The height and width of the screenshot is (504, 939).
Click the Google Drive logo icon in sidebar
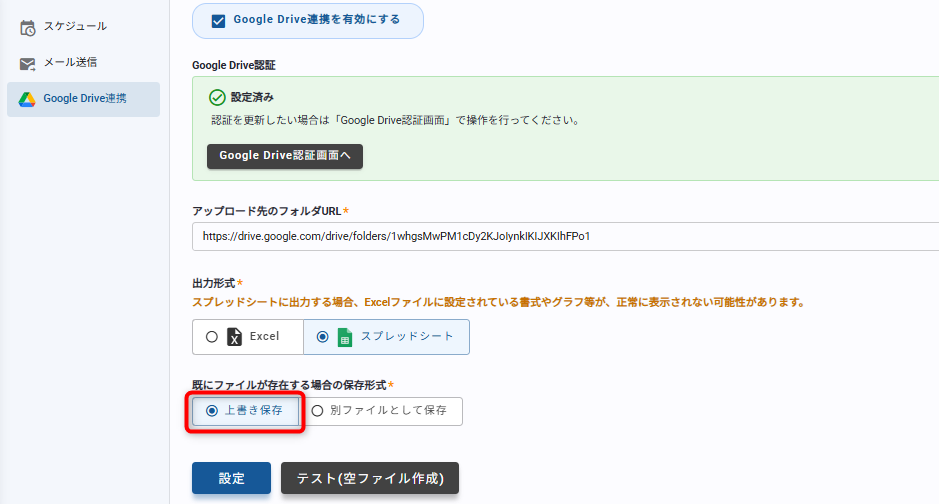27,99
